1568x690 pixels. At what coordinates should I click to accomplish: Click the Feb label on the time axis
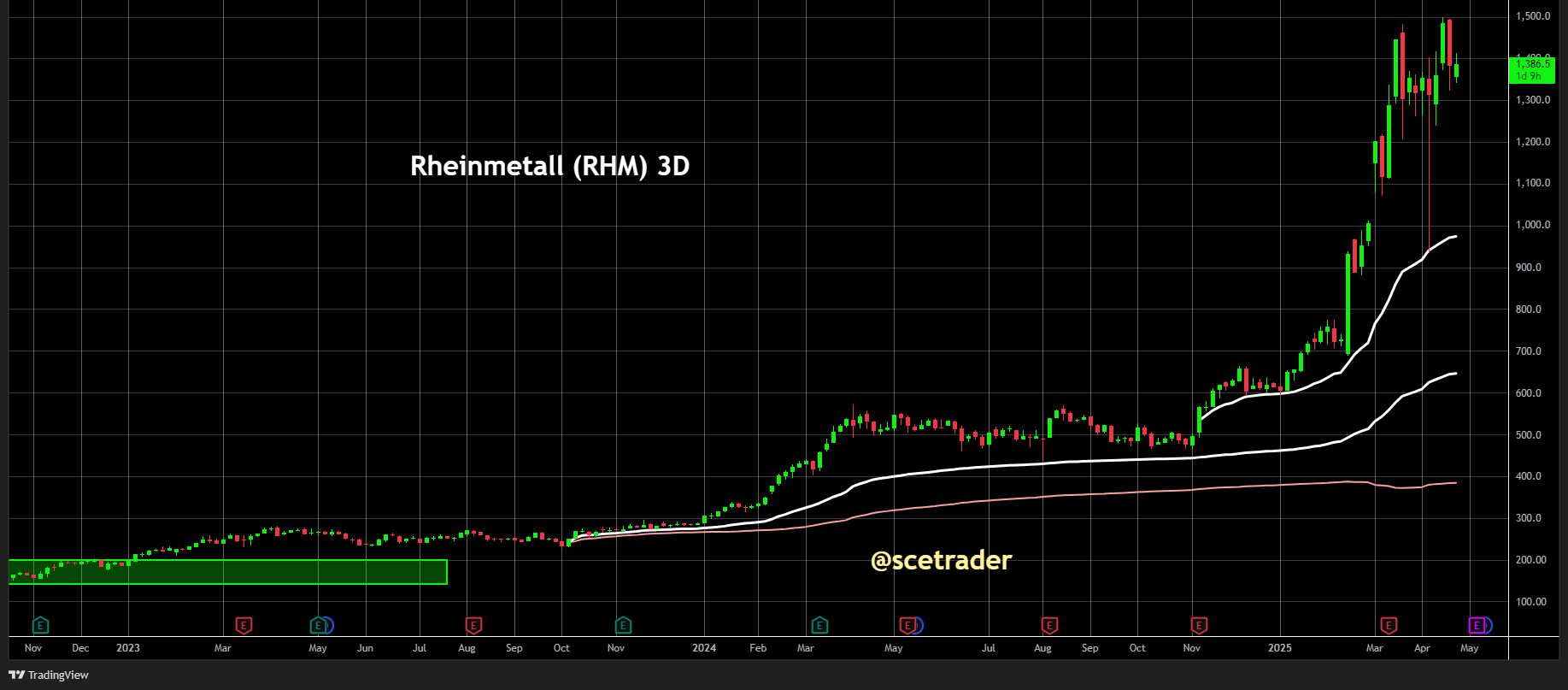[x=758, y=648]
